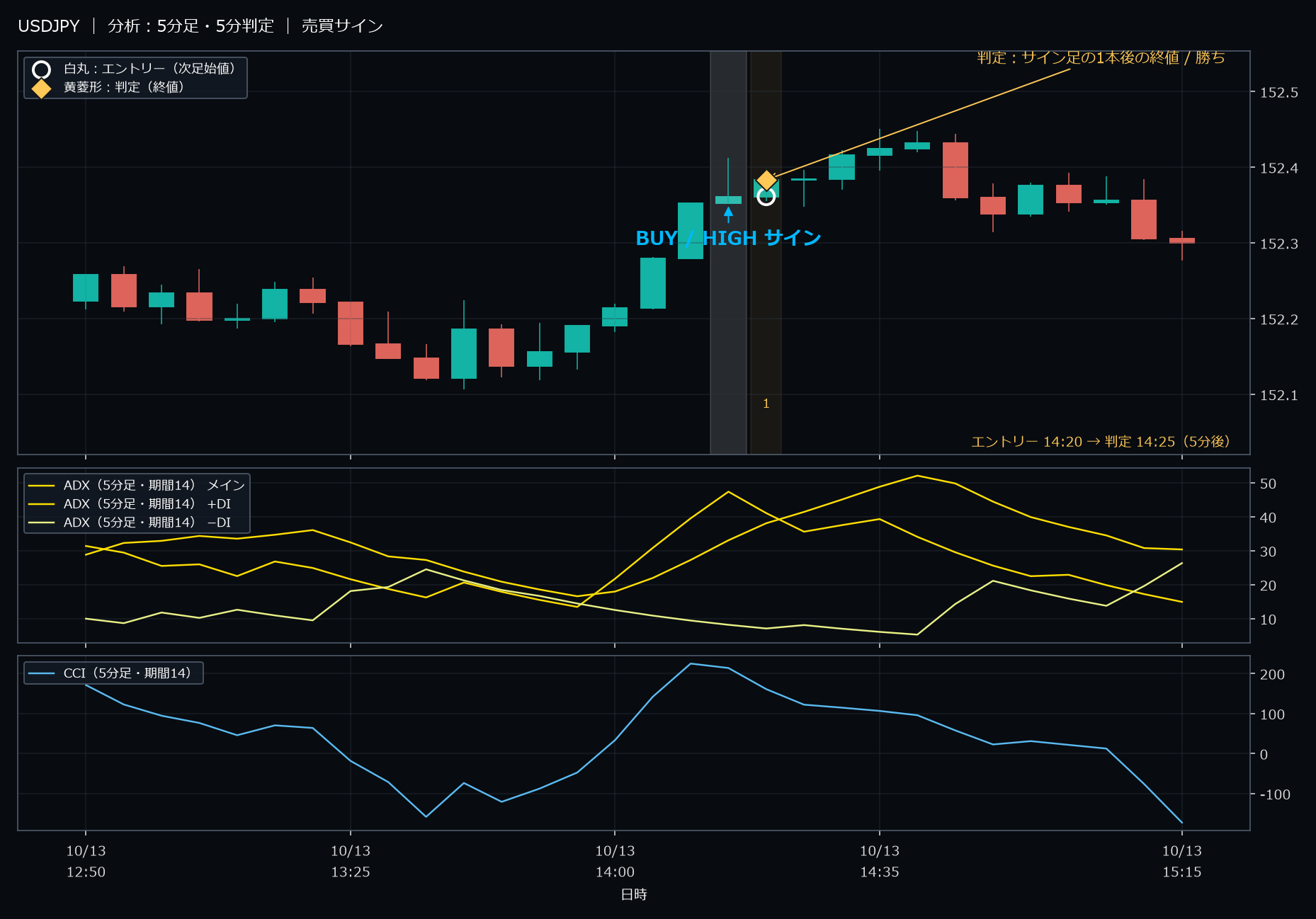Click the large red candle near 14:45
The height and width of the screenshot is (919, 1316).
coord(955,170)
